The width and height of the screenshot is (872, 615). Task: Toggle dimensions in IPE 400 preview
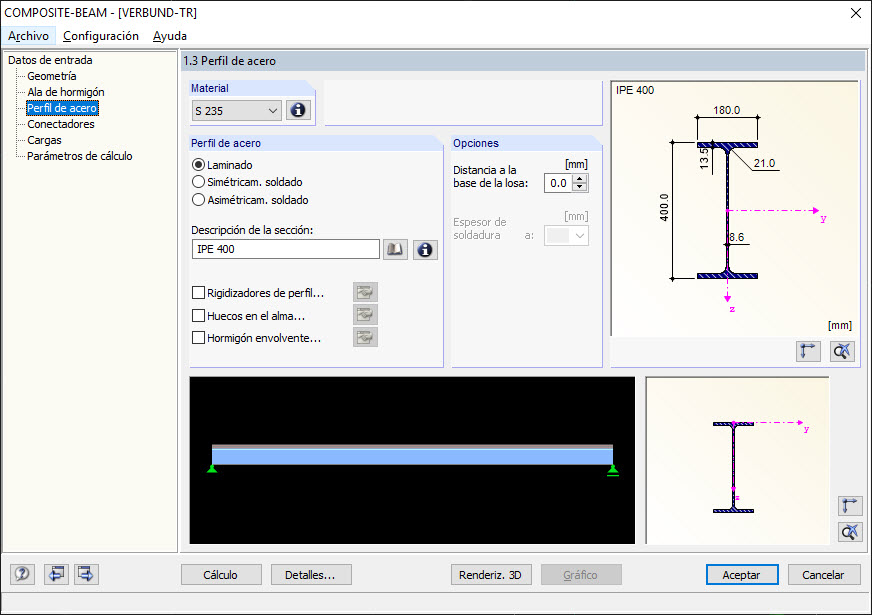tap(808, 351)
